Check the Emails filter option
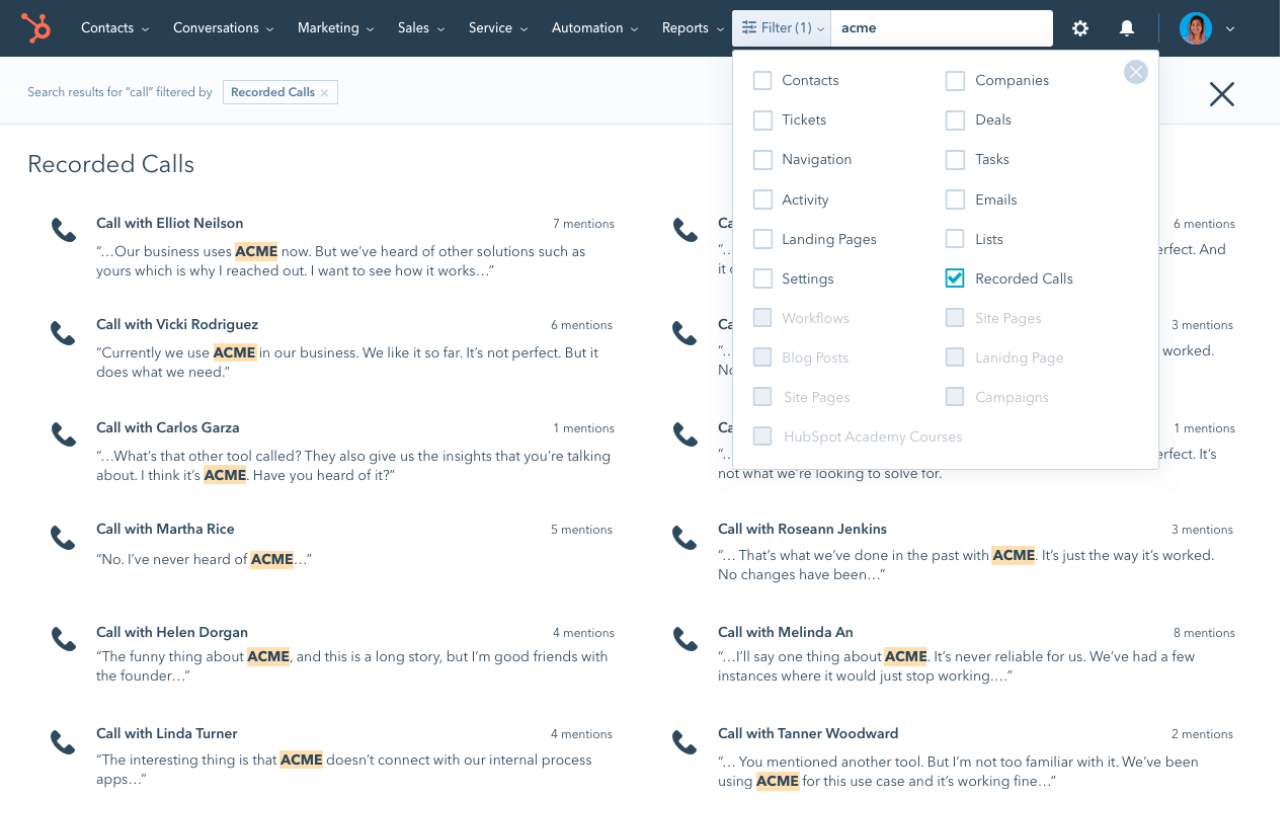Image resolution: width=1280 pixels, height=813 pixels. coord(954,199)
